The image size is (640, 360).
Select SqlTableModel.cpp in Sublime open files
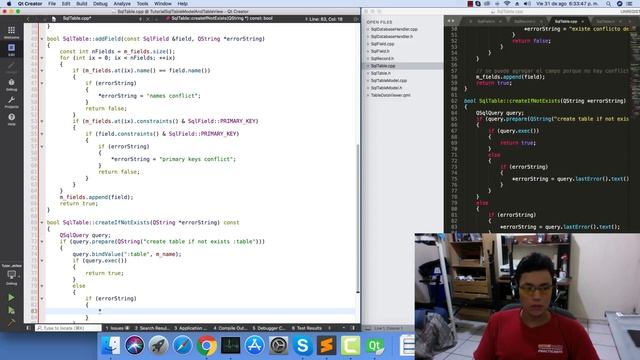pos(389,80)
